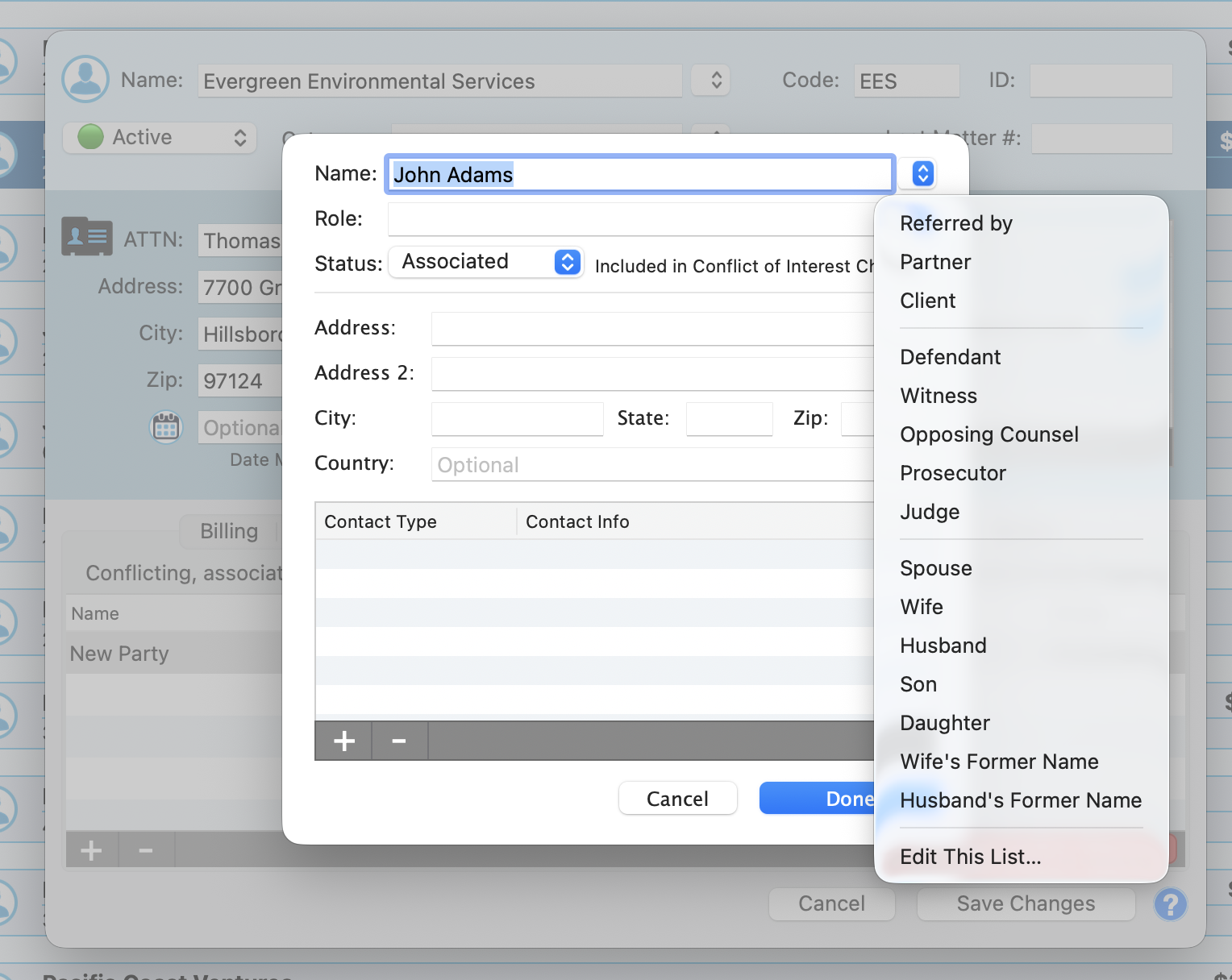Open the Associated status dropdown
Image resolution: width=1232 pixels, height=980 pixels.
[485, 261]
